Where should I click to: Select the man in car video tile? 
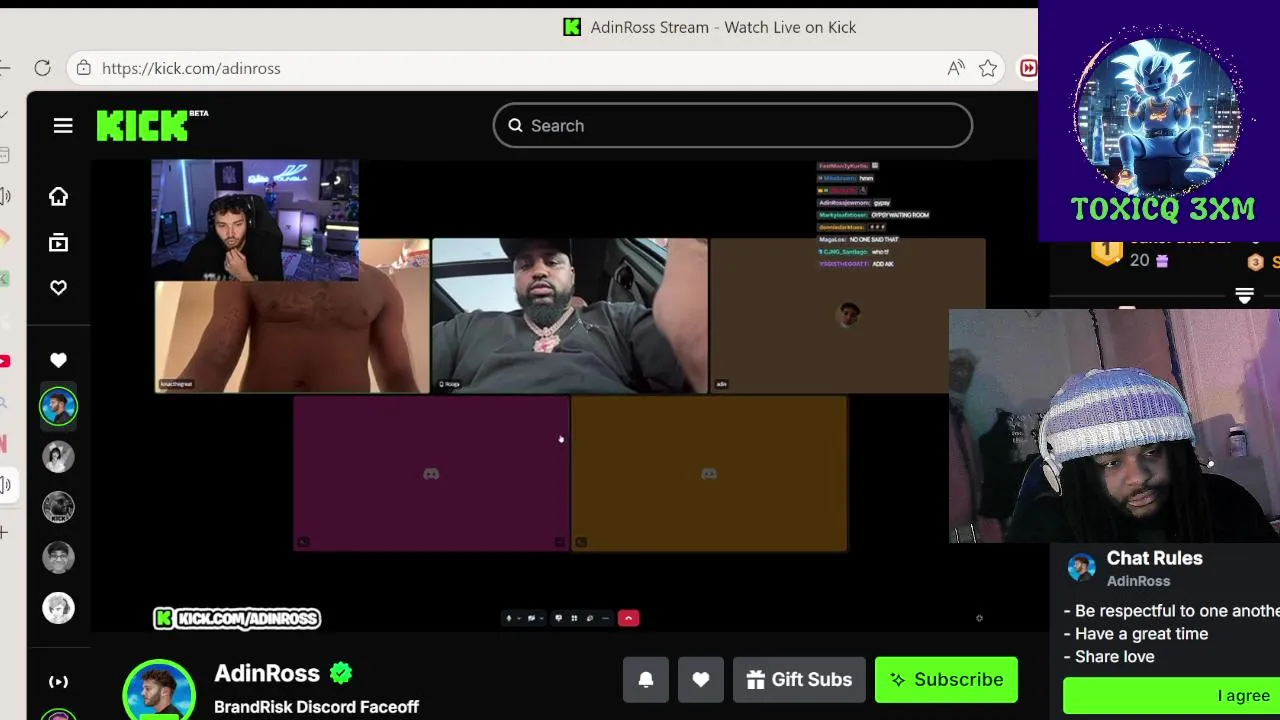(570, 315)
